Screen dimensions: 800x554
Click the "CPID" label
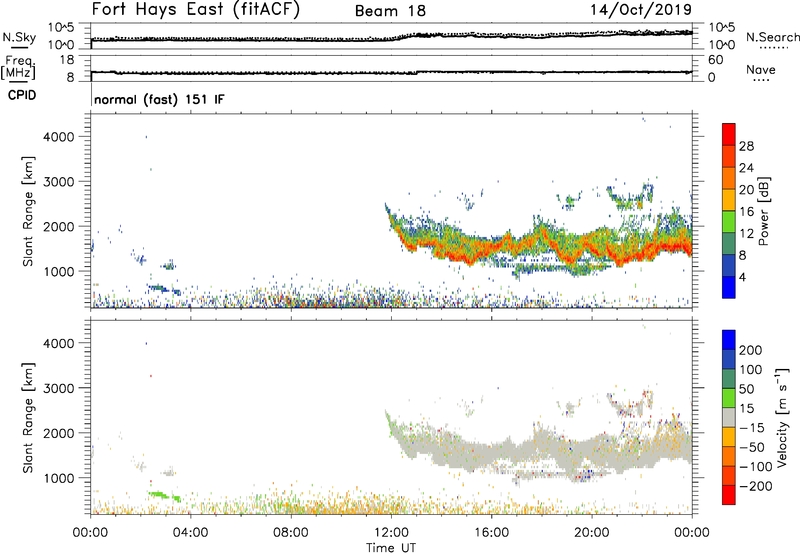[22, 95]
